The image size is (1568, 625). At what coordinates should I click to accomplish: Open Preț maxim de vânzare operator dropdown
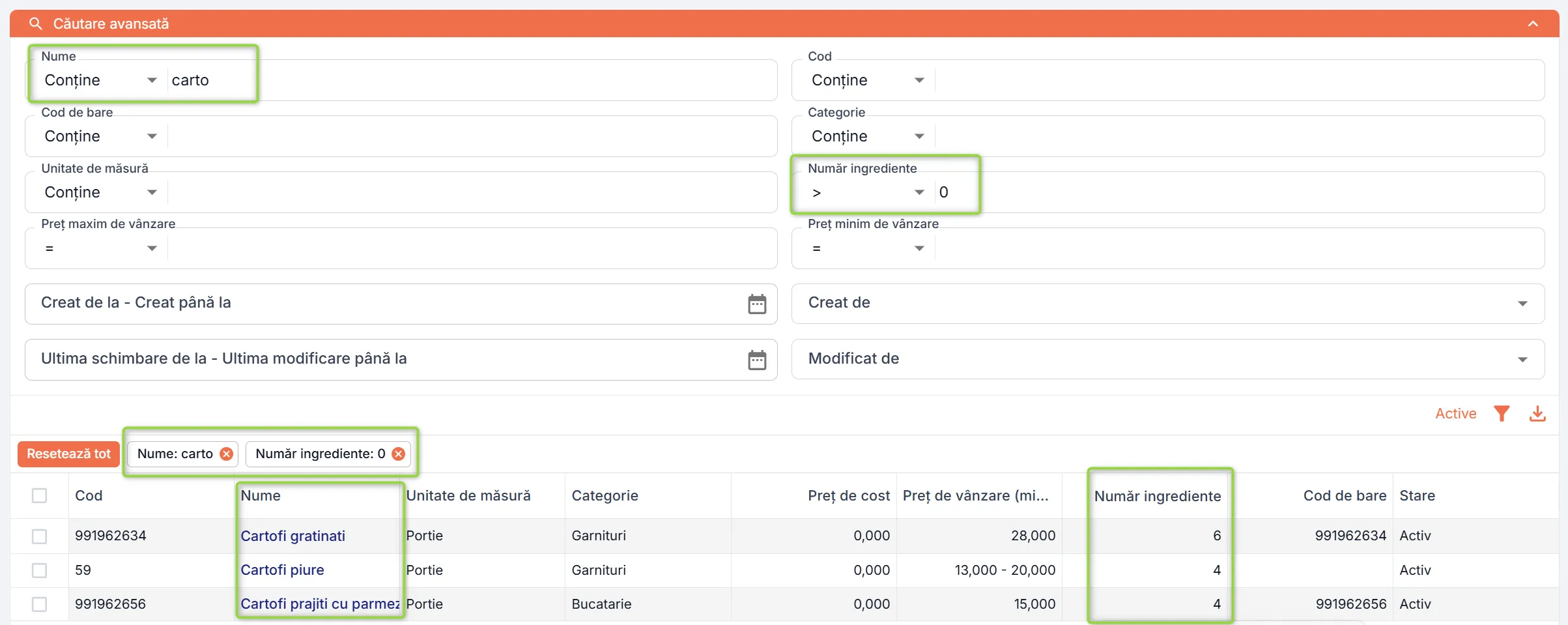pyautogui.click(x=100, y=248)
